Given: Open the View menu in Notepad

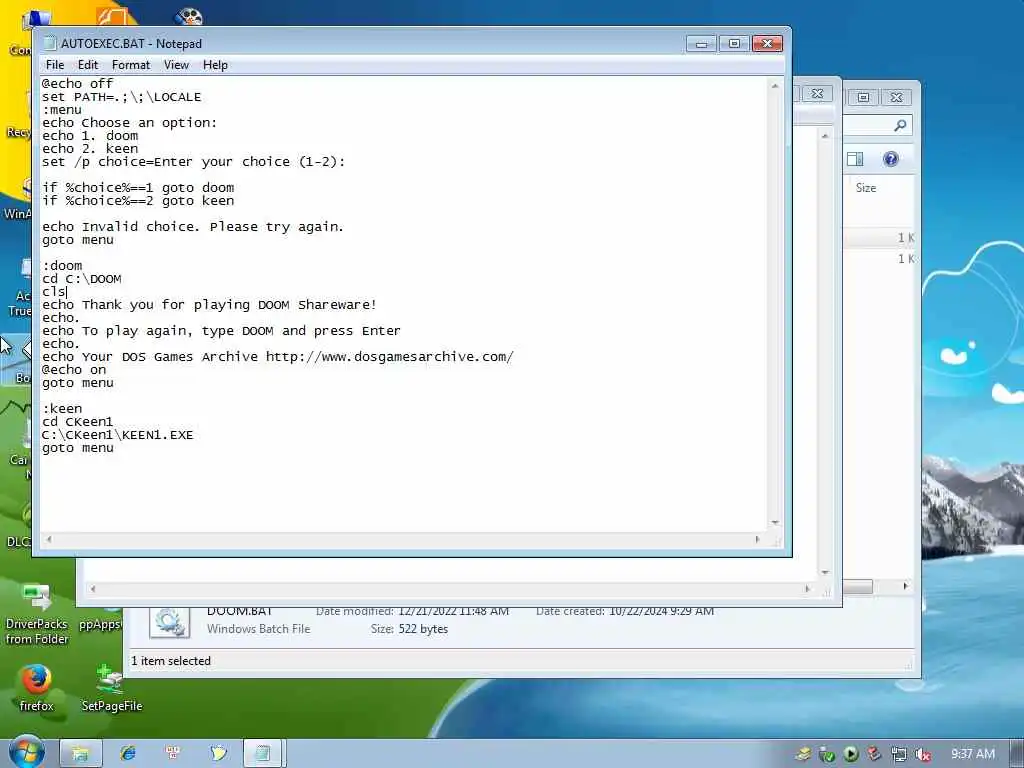Looking at the screenshot, I should pos(176,65).
